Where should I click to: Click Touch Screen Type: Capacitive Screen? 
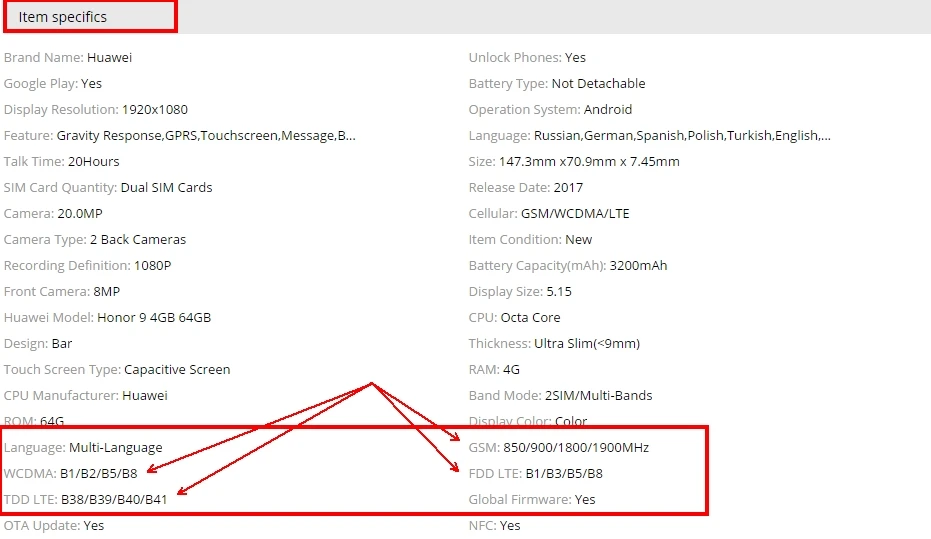[117, 370]
